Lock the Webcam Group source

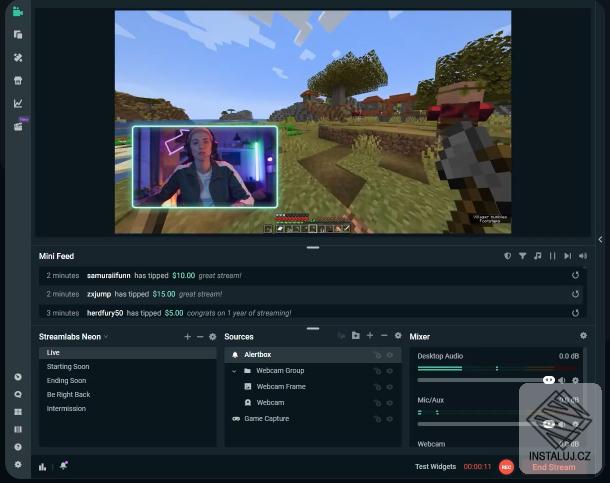[377, 371]
